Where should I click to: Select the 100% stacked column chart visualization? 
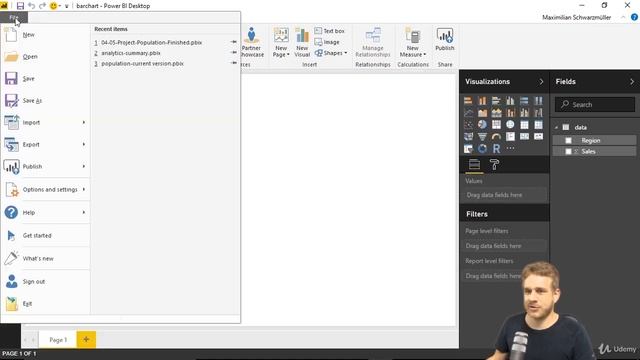[x=538, y=101]
